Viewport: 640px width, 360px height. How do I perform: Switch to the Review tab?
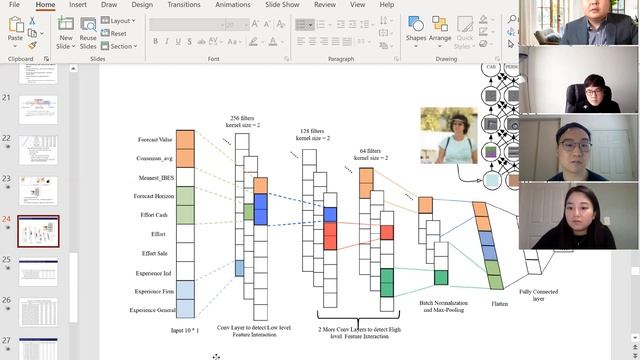point(324,4)
